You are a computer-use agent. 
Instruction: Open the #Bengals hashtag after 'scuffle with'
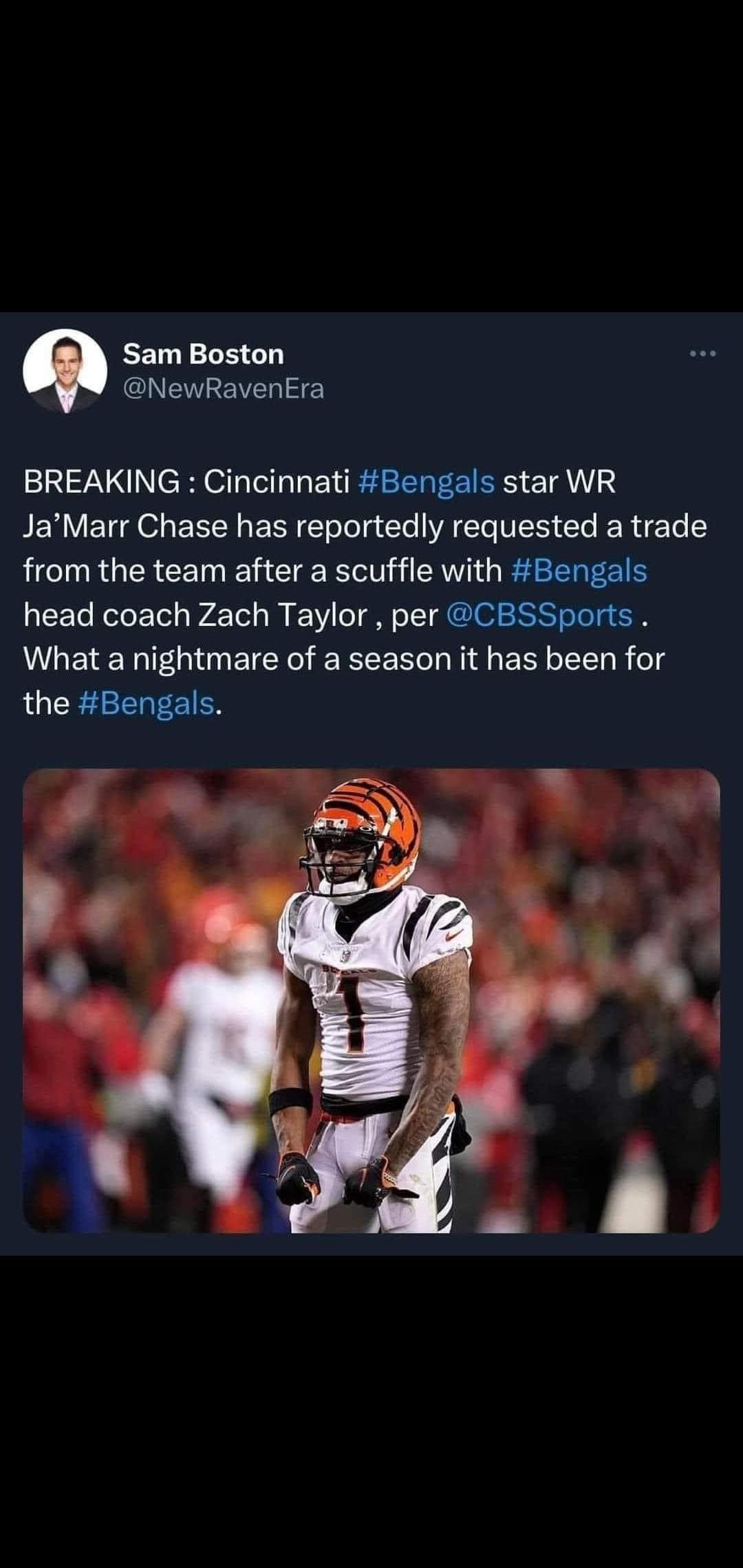(580, 571)
